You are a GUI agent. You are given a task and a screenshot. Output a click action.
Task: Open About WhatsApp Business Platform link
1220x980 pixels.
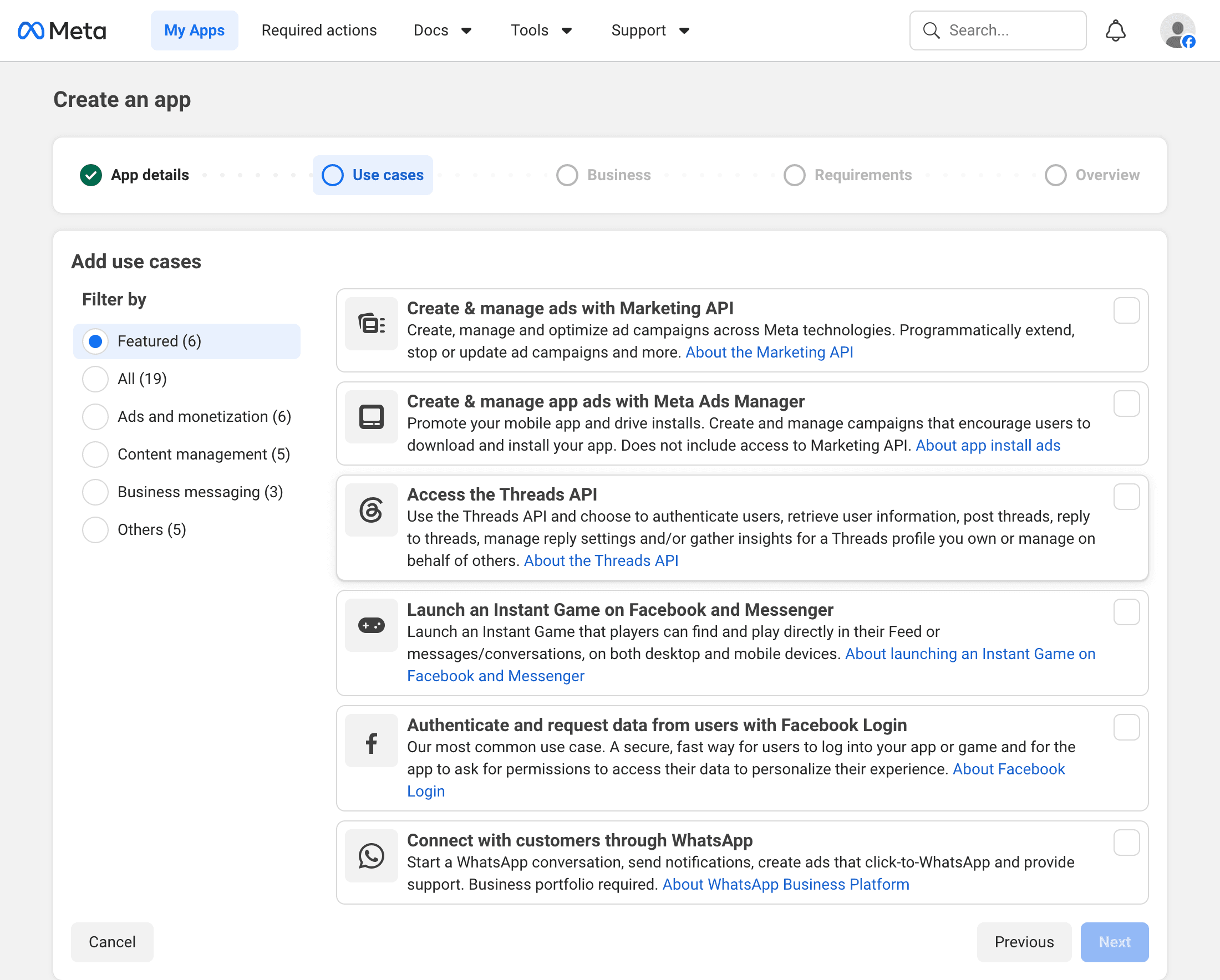pyautogui.click(x=786, y=885)
